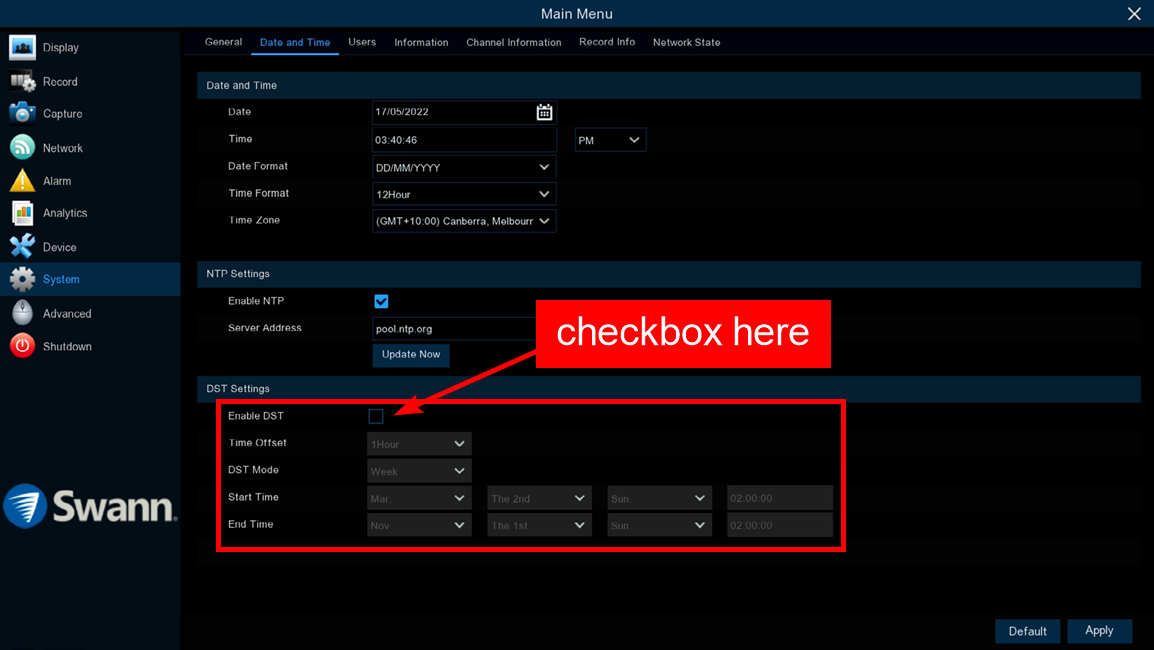Open the Display section icon
This screenshot has width=1154, height=650.
22,47
